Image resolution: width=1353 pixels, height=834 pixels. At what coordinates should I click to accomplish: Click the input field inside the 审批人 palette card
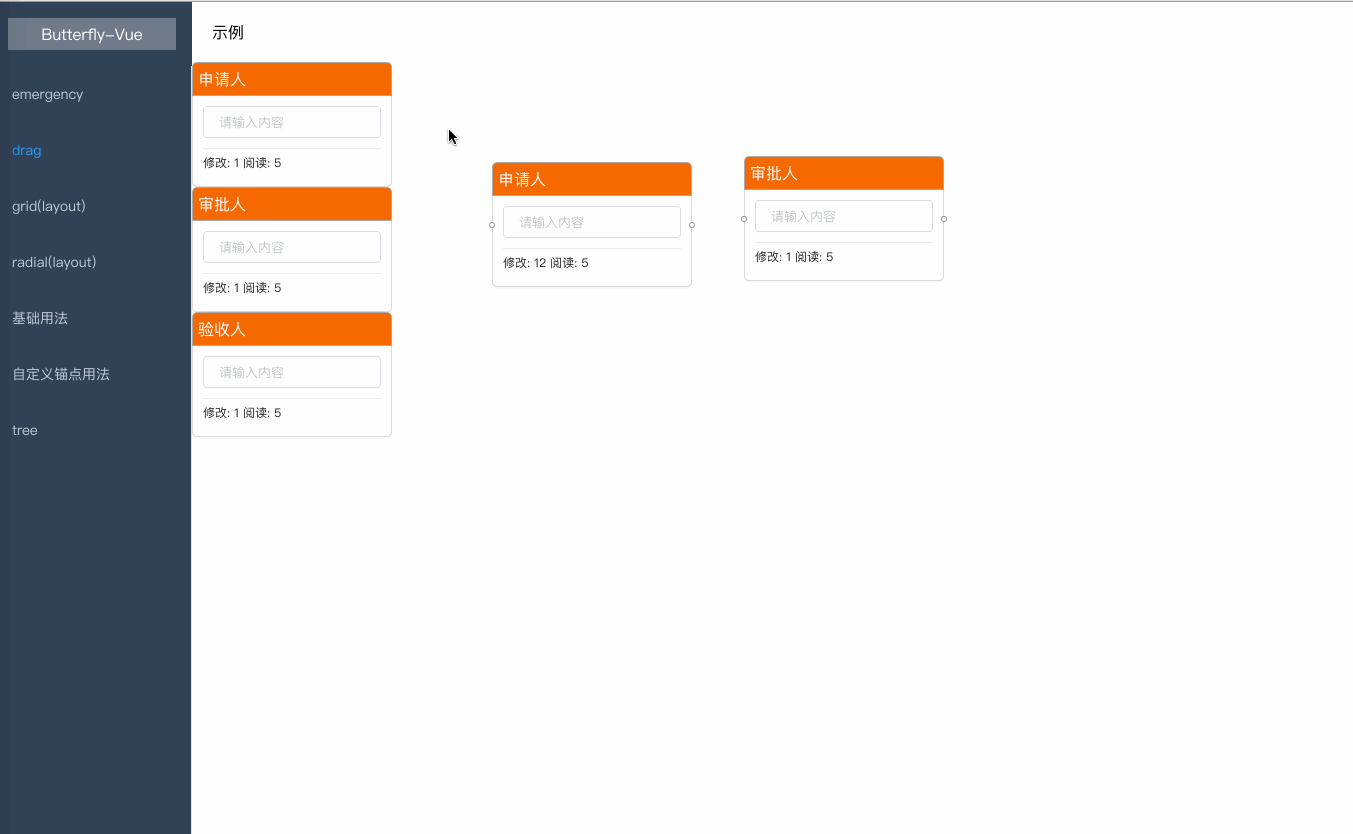[291, 246]
